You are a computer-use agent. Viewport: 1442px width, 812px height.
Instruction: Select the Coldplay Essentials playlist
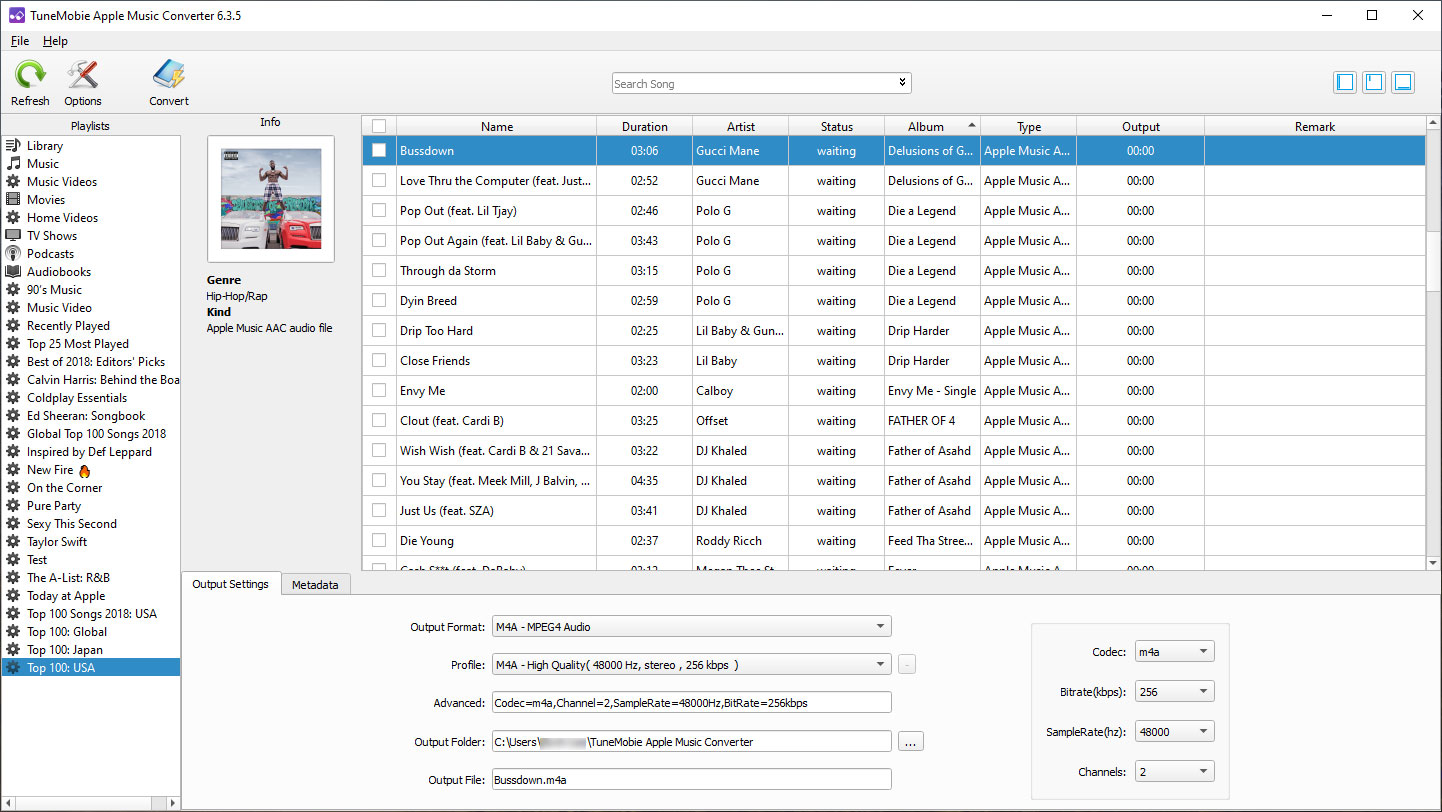[x=77, y=398]
